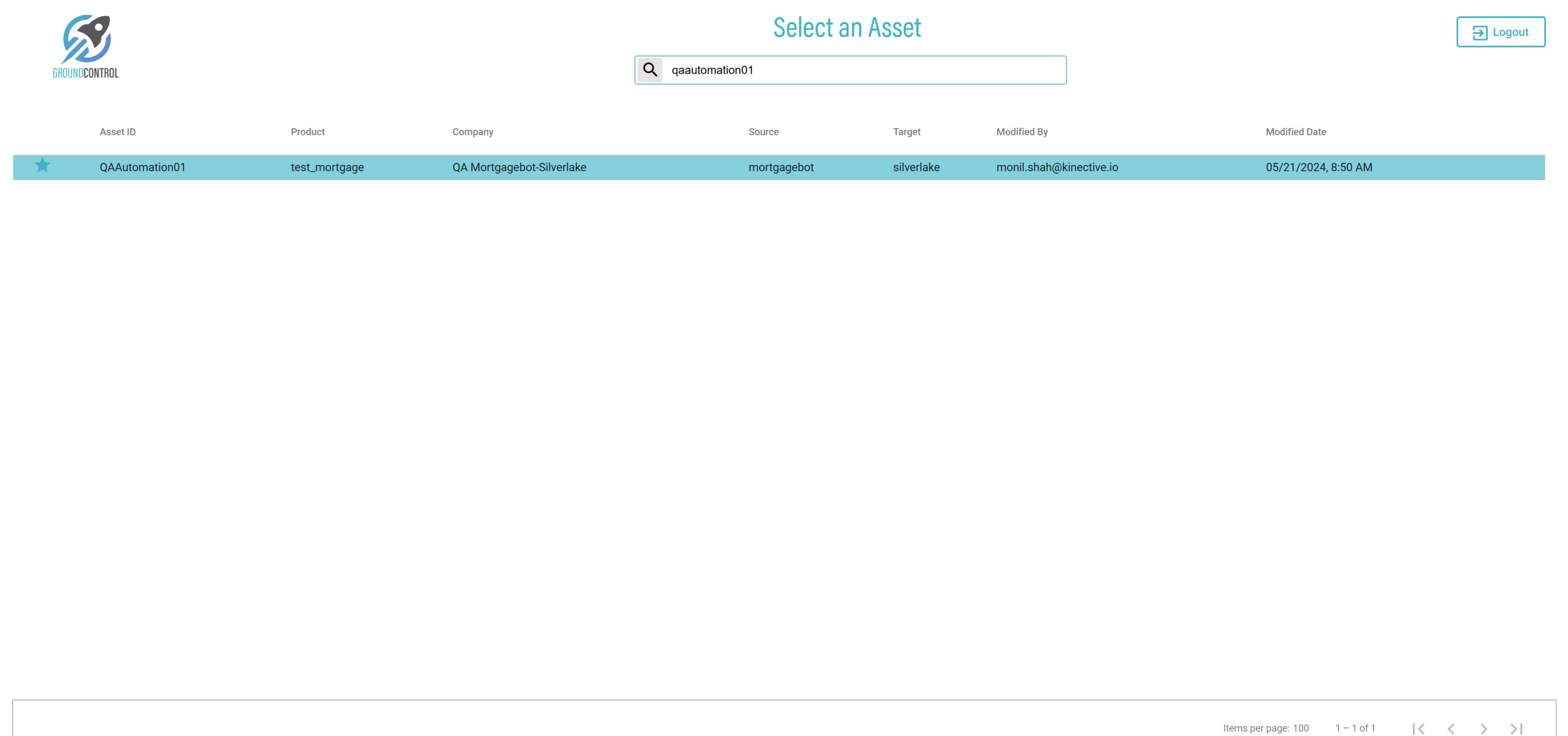Image resolution: width=1568 pixels, height=736 pixels.
Task: Open the items per page selector
Action: click(1300, 728)
